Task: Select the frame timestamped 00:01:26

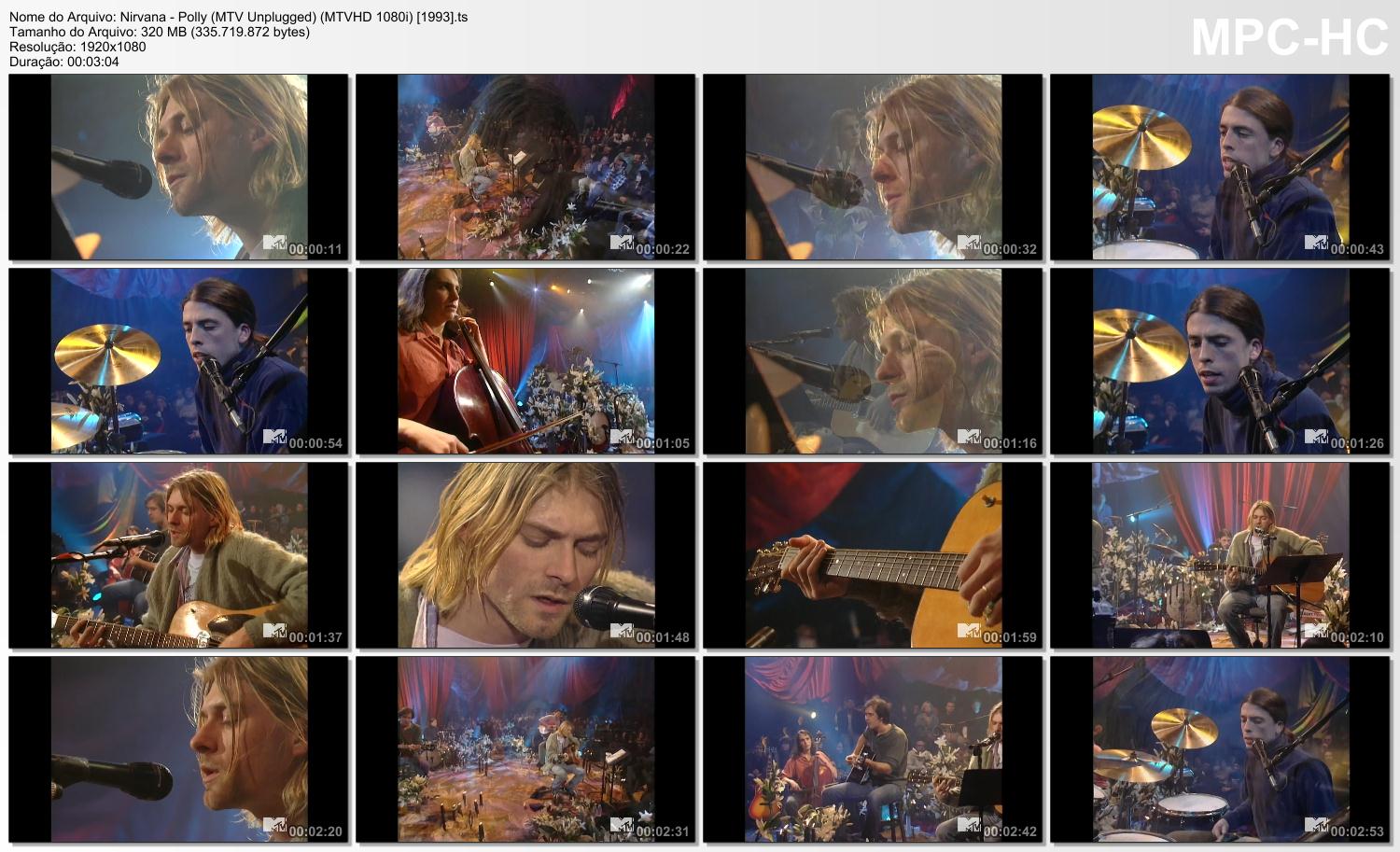Action: 1220,361
